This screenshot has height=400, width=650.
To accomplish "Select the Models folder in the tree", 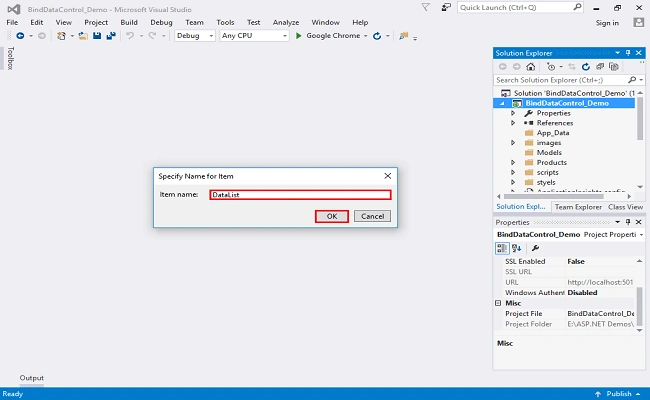I will pyautogui.click(x=549, y=153).
